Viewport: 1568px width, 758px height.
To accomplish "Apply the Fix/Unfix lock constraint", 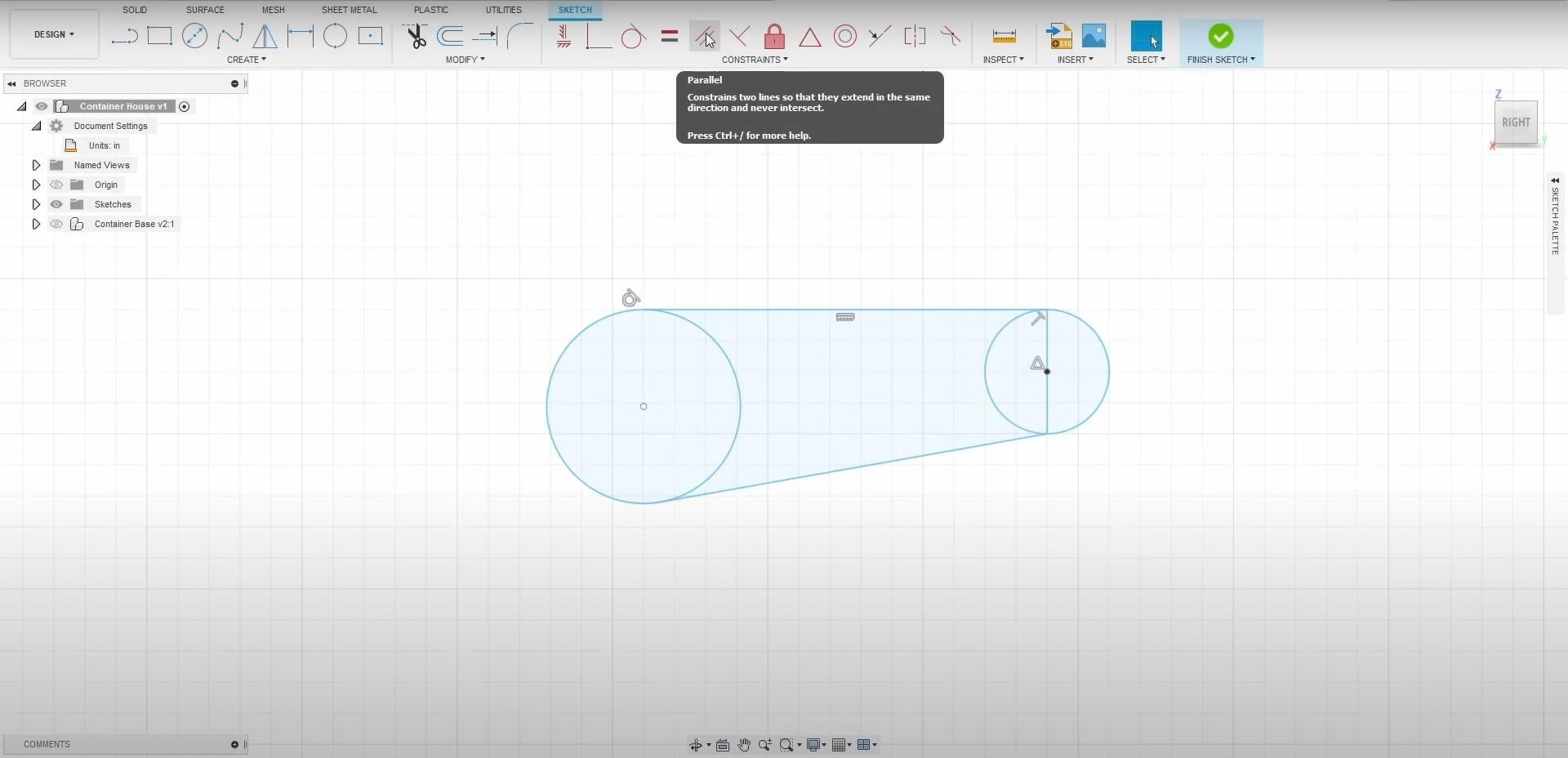I will (774, 36).
